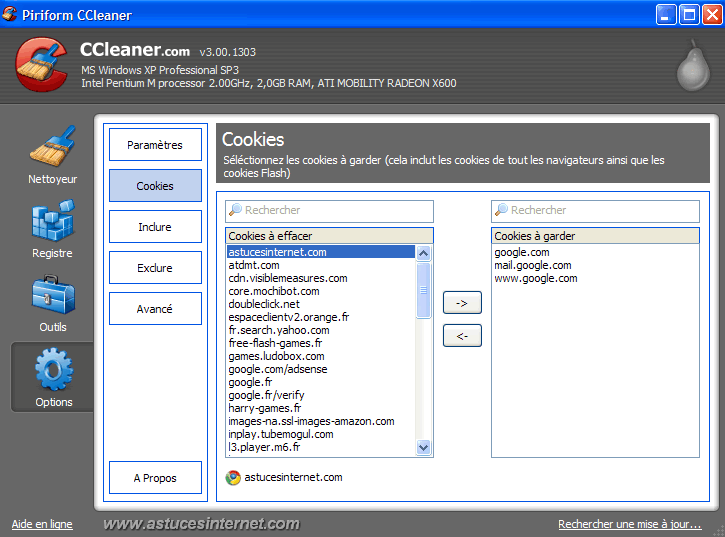Select images-na.ssl-images-amazon.com cookie
Screen dimensions: 725x537
(x=321, y=421)
